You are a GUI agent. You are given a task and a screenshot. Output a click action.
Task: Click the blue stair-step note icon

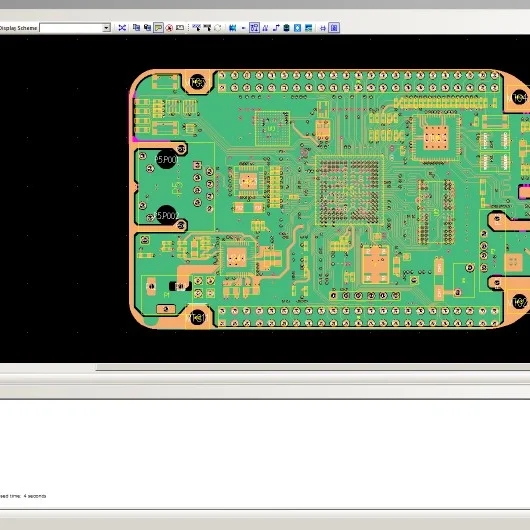tap(276, 28)
